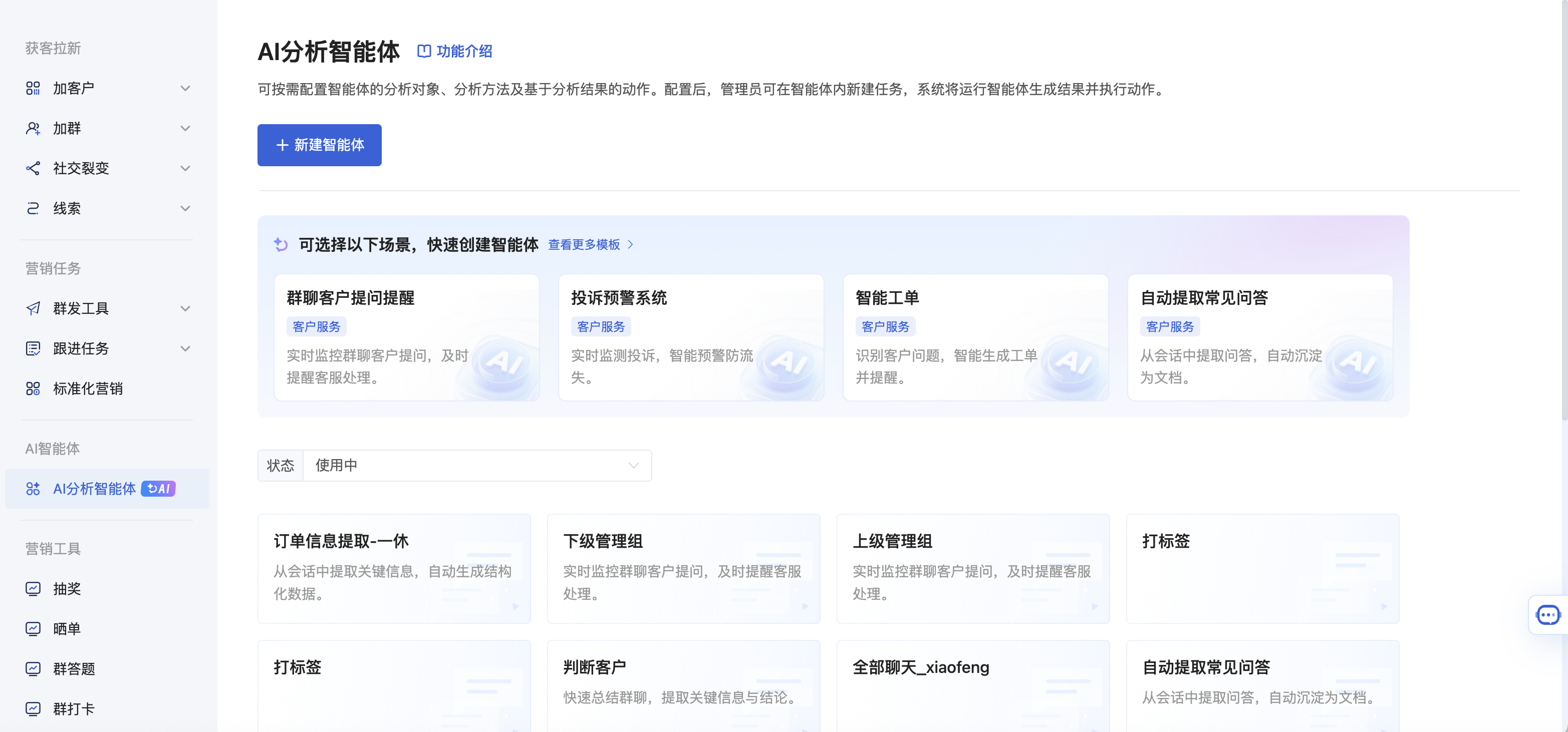Open 标准化营销 in the sidebar
The image size is (1568, 732).
tap(107, 388)
